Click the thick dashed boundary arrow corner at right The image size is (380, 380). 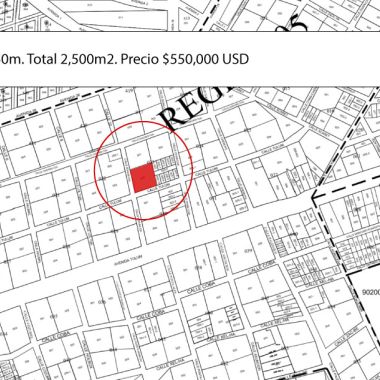pyautogui.click(x=315, y=197)
